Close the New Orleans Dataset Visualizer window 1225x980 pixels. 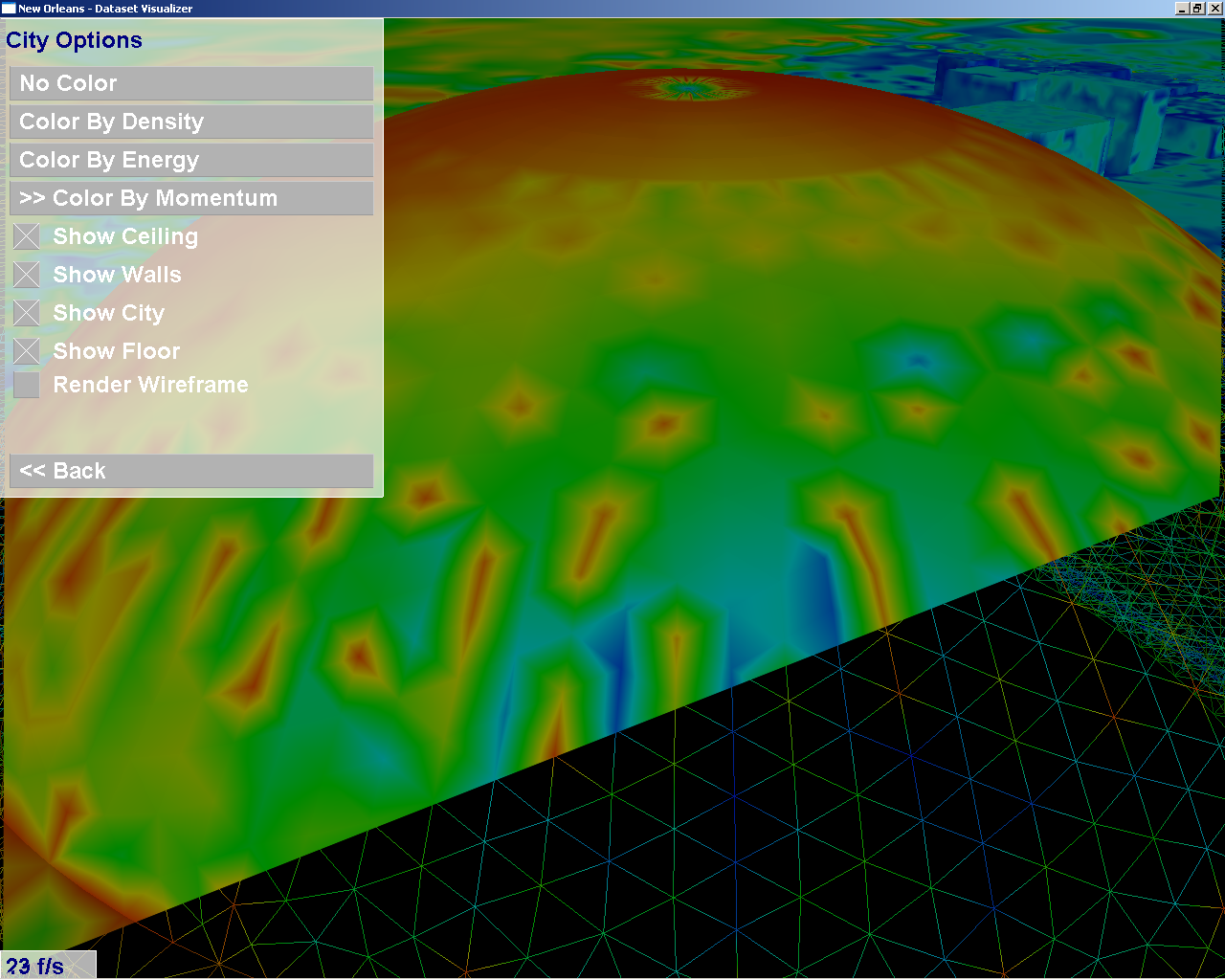(x=1213, y=9)
